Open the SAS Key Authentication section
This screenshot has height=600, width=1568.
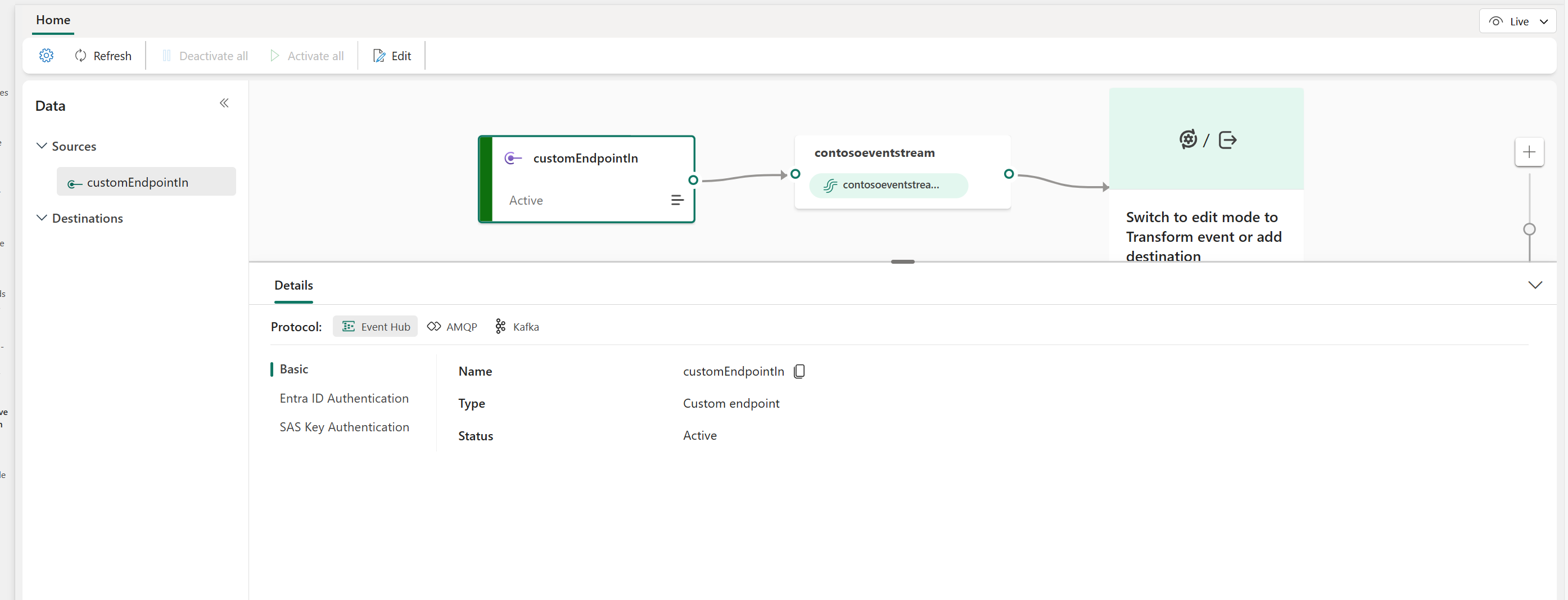pyautogui.click(x=344, y=427)
